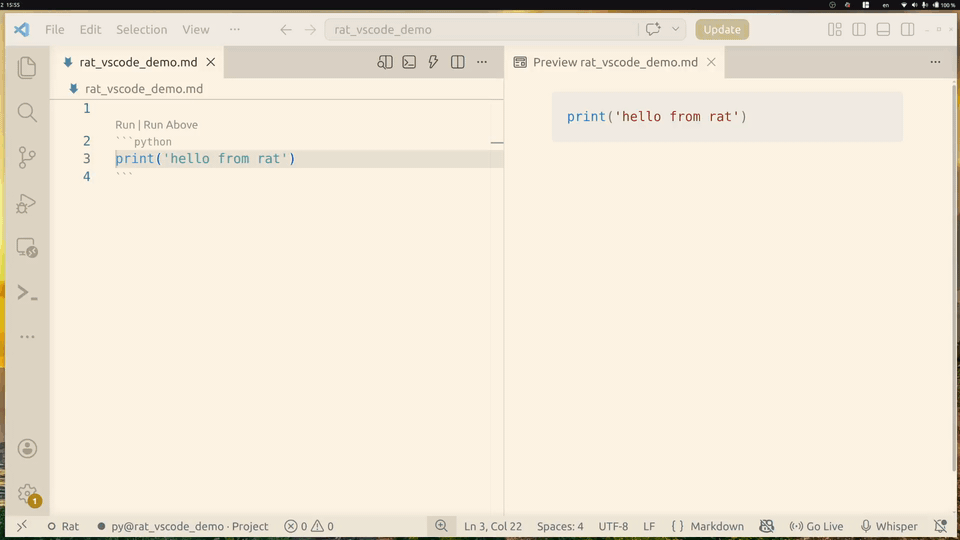Open the chat sparkle icon in title bar
Image resolution: width=960 pixels, height=540 pixels.
[653, 29]
